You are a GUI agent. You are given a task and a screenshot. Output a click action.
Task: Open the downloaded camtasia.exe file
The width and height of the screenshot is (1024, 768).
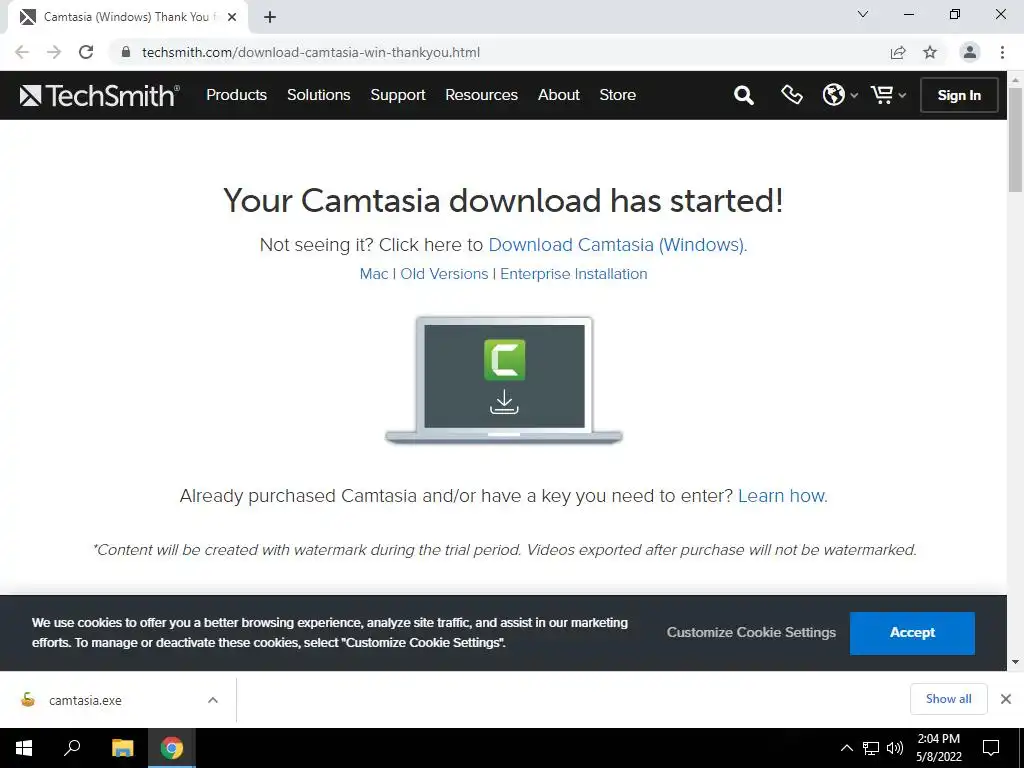85,700
